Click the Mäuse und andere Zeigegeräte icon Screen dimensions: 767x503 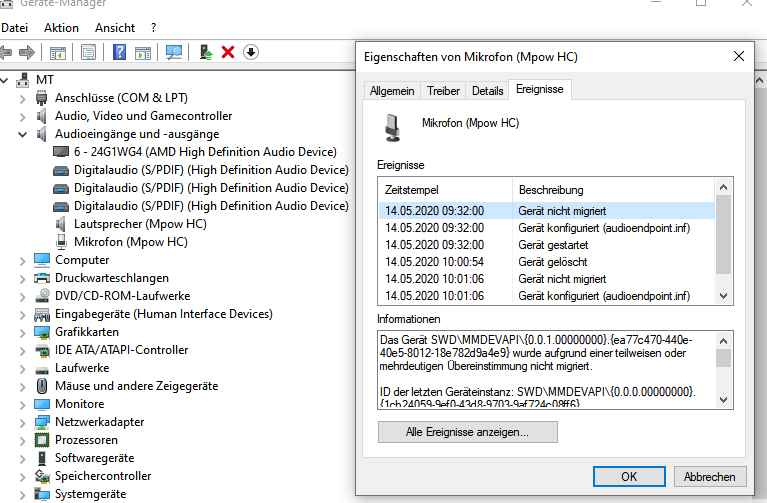click(x=42, y=386)
